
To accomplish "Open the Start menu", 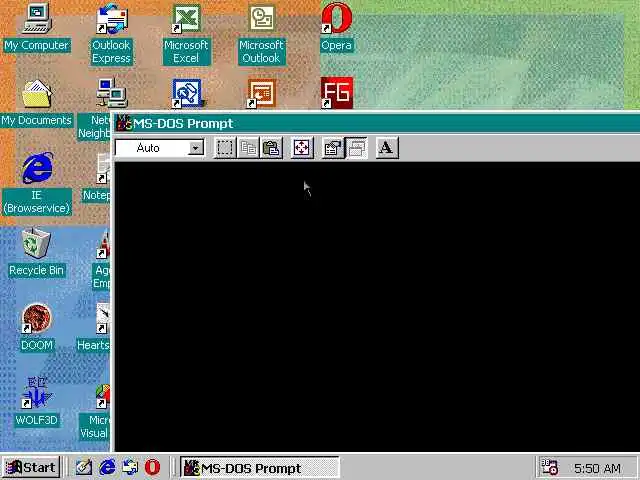I will click(31, 467).
